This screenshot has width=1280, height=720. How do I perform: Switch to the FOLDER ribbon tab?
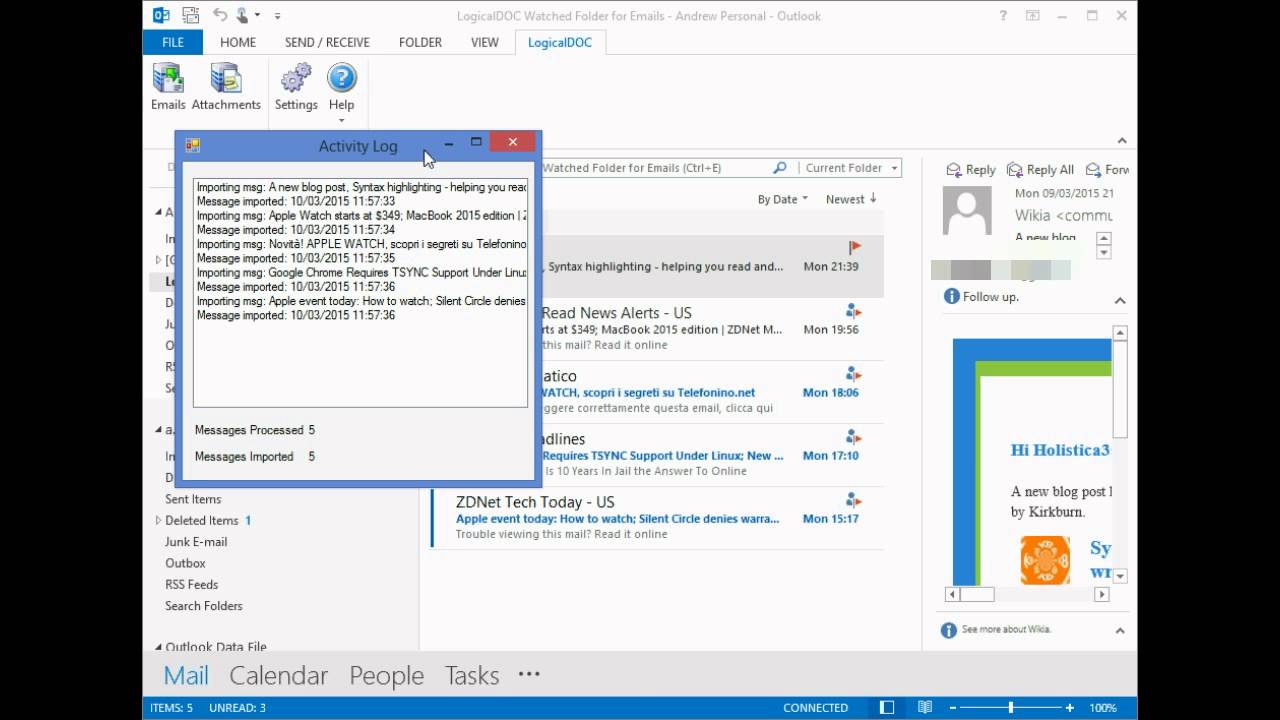(x=420, y=42)
